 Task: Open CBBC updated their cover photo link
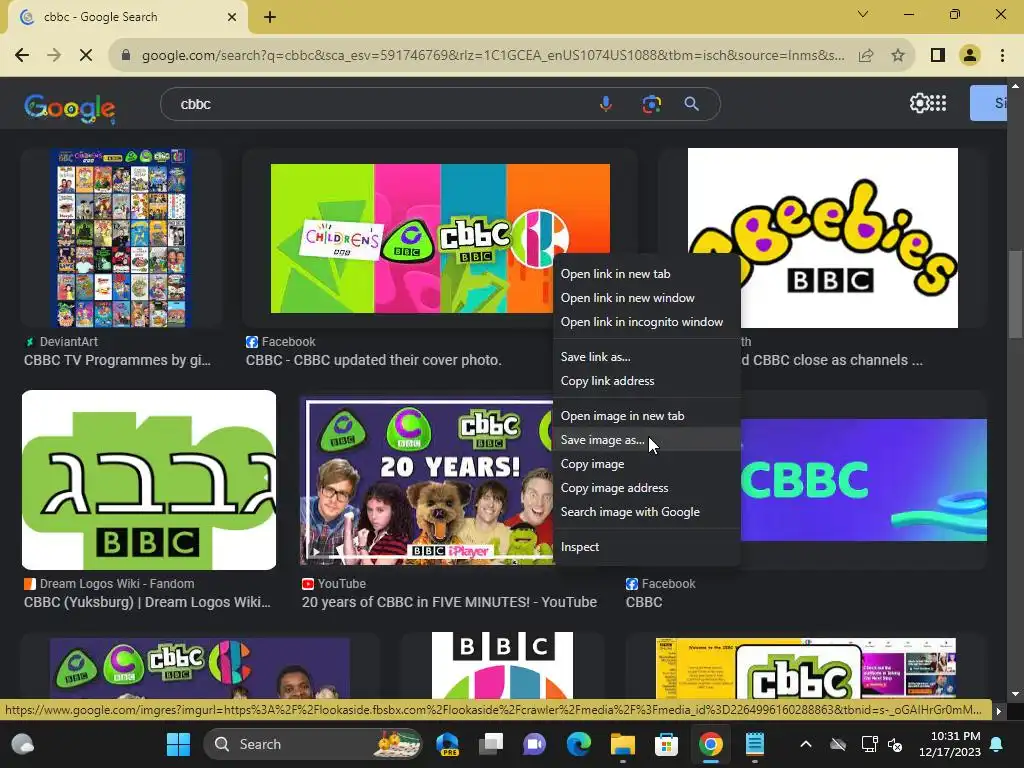pyautogui.click(x=374, y=360)
